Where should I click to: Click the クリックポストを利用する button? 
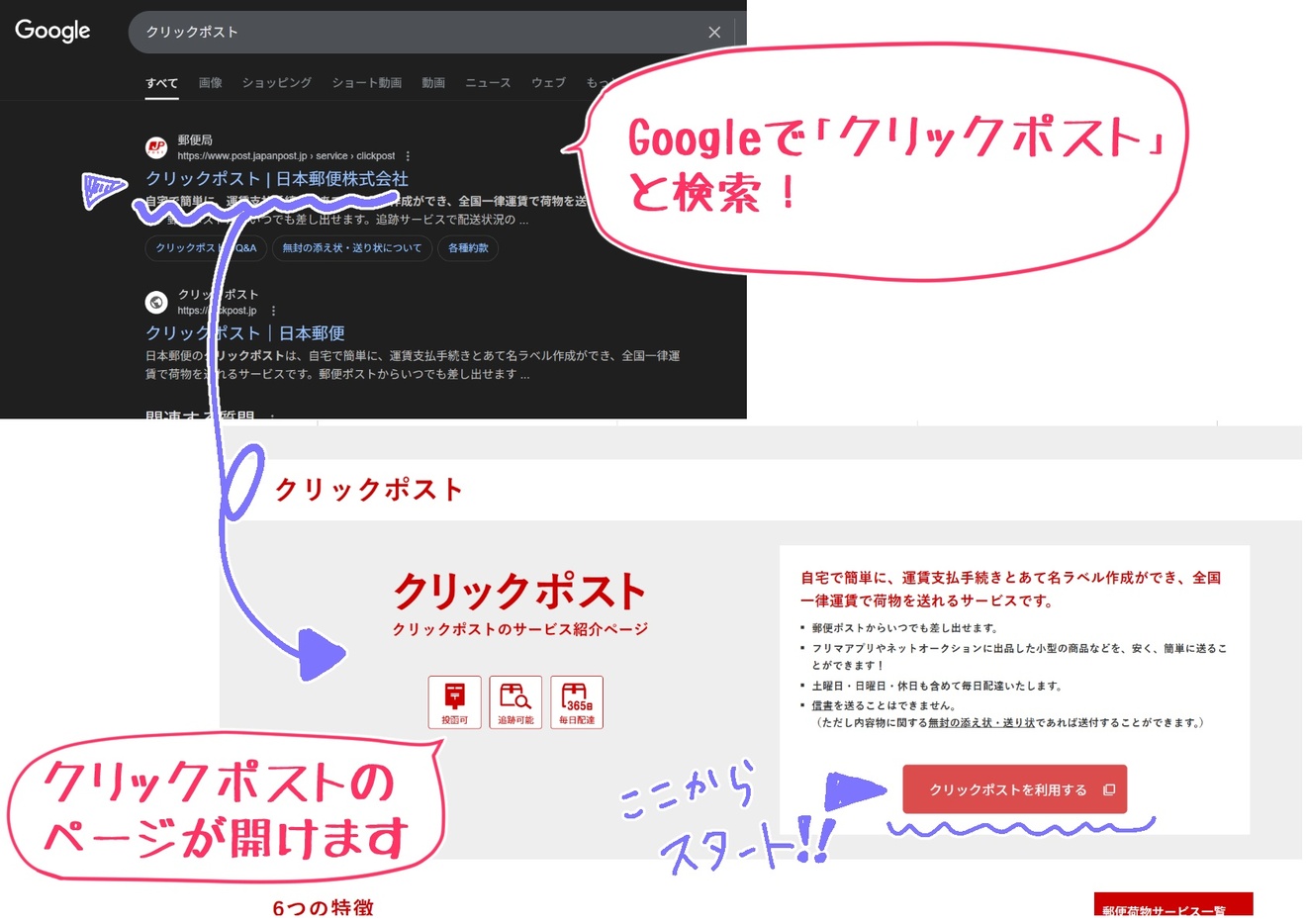1014,789
